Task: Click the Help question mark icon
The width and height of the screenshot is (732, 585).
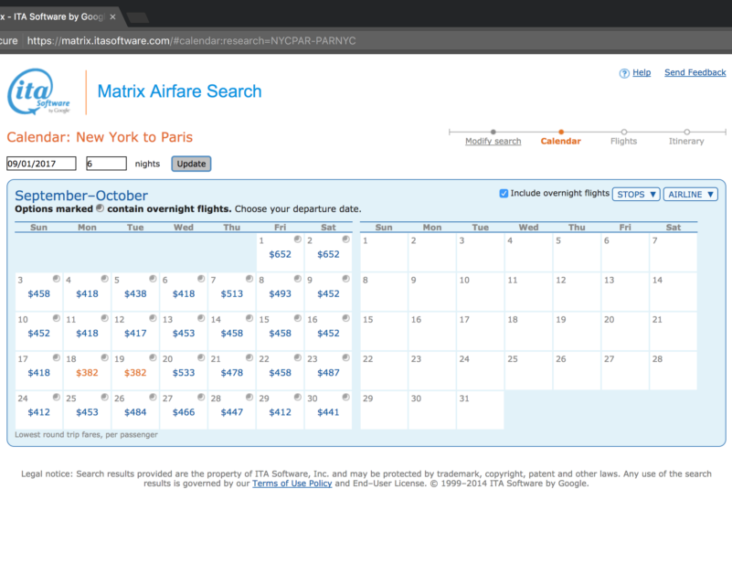Action: tap(624, 73)
